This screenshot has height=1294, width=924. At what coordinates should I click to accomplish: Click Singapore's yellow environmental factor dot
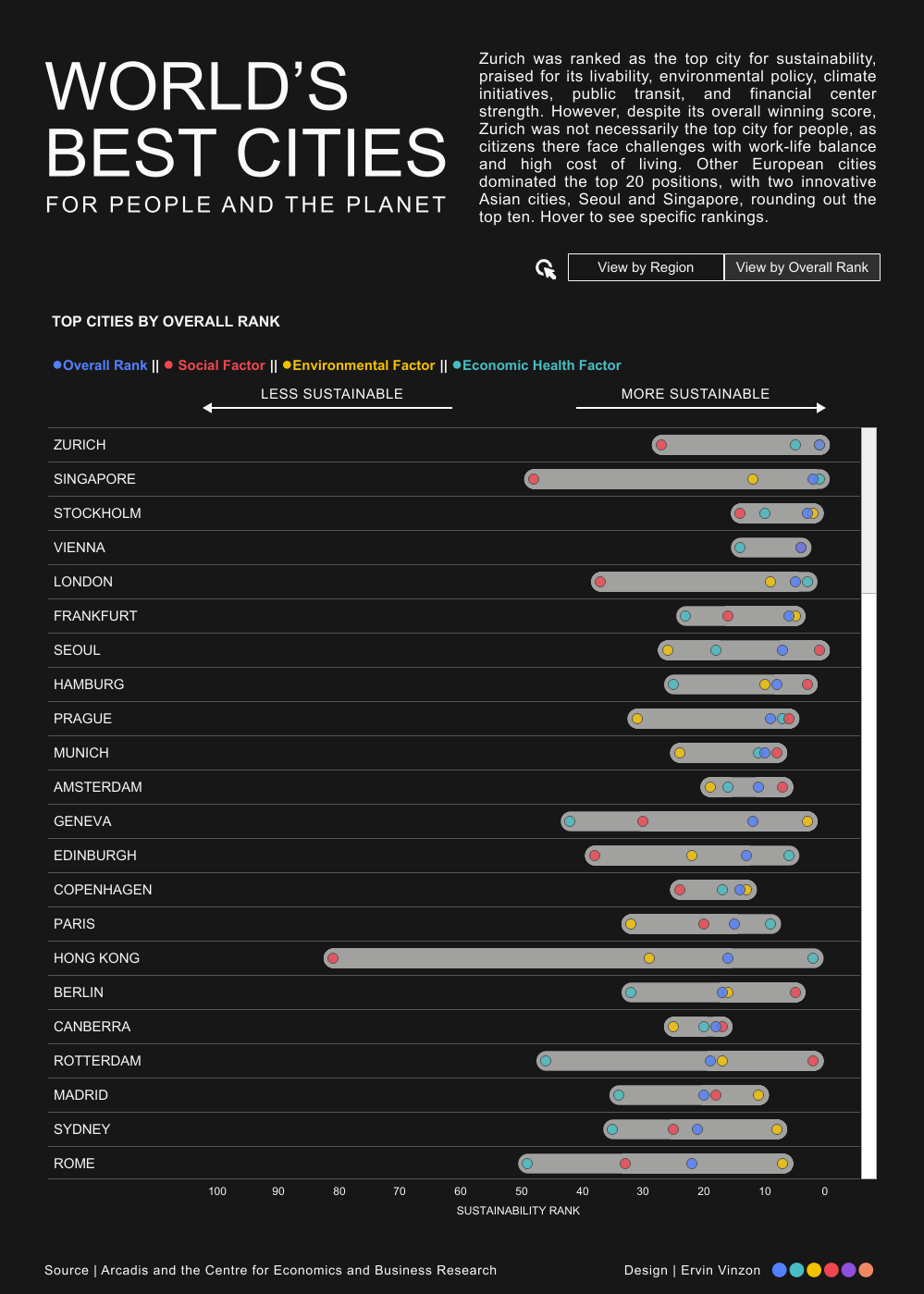point(753,479)
